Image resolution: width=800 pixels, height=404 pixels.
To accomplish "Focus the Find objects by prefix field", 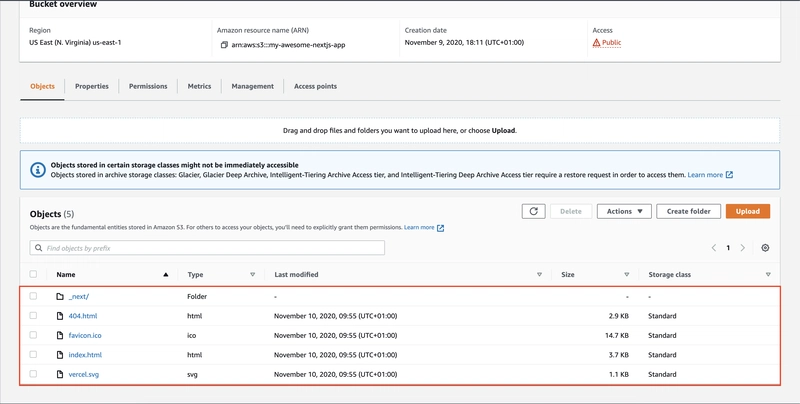I will click(207, 248).
